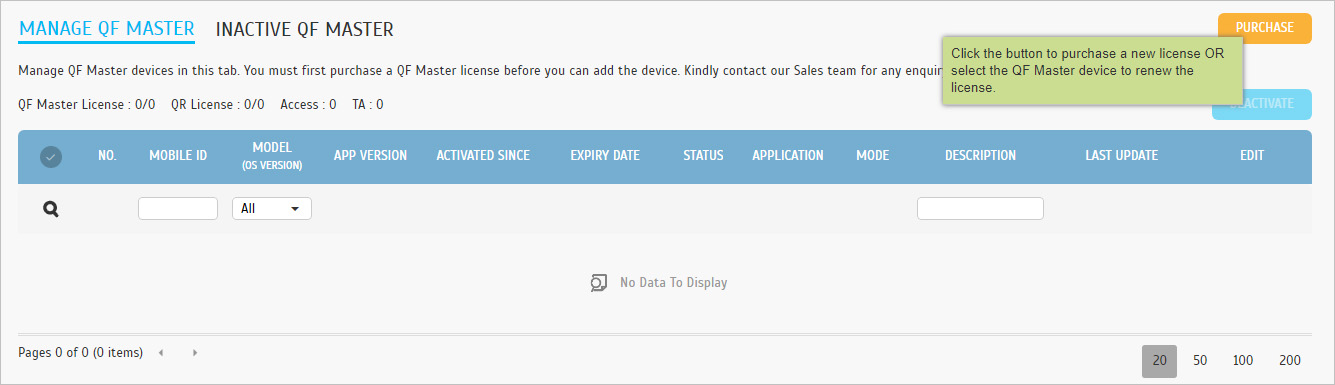The image size is (1335, 385).
Task: Sort by the Last Update column header
Action: pyautogui.click(x=1122, y=156)
